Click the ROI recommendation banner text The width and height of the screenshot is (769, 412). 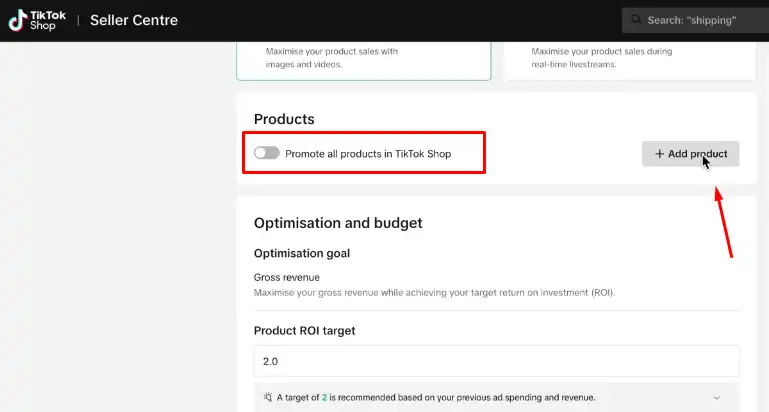(x=436, y=398)
